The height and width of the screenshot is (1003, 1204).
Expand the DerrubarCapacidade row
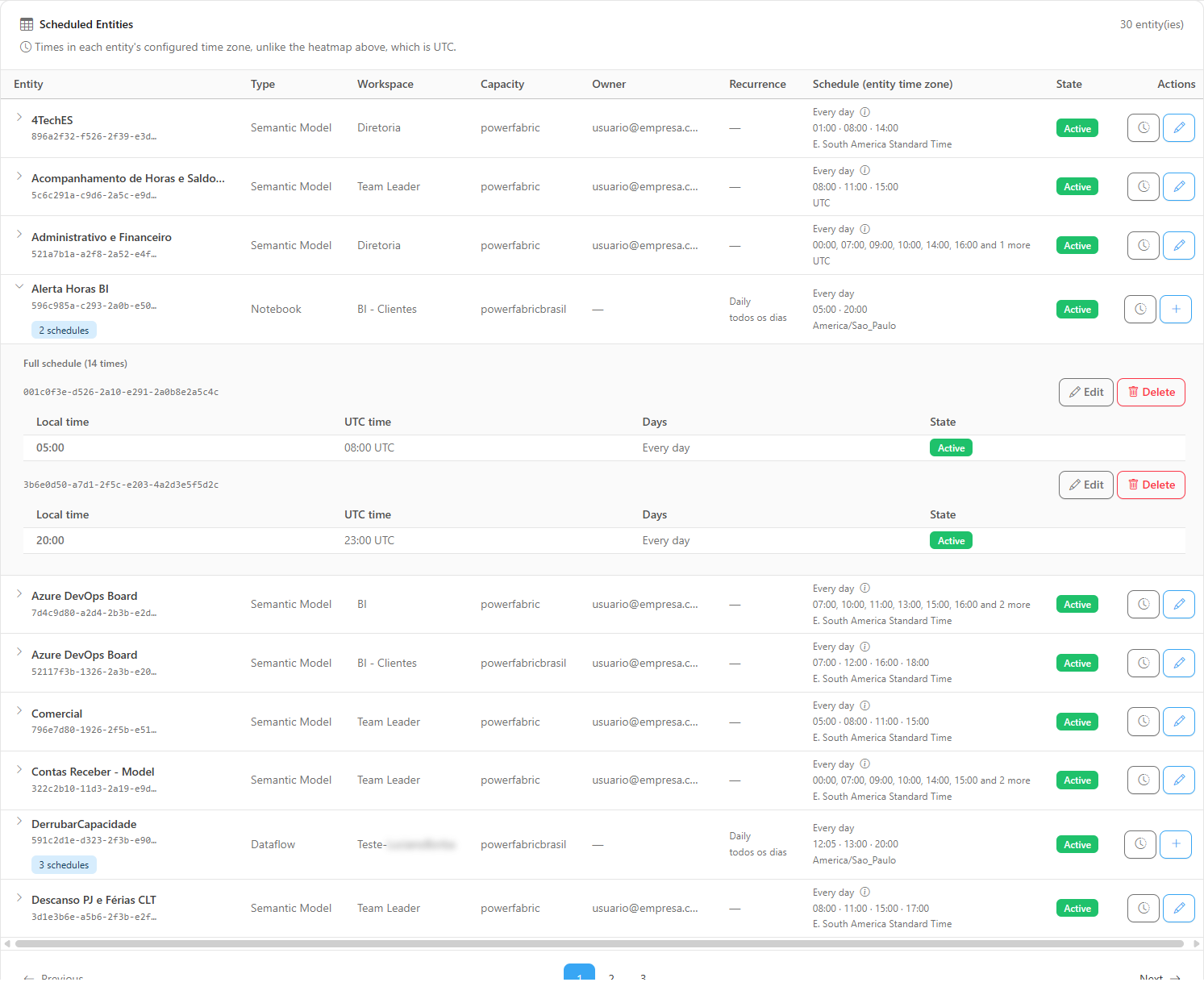(x=19, y=822)
